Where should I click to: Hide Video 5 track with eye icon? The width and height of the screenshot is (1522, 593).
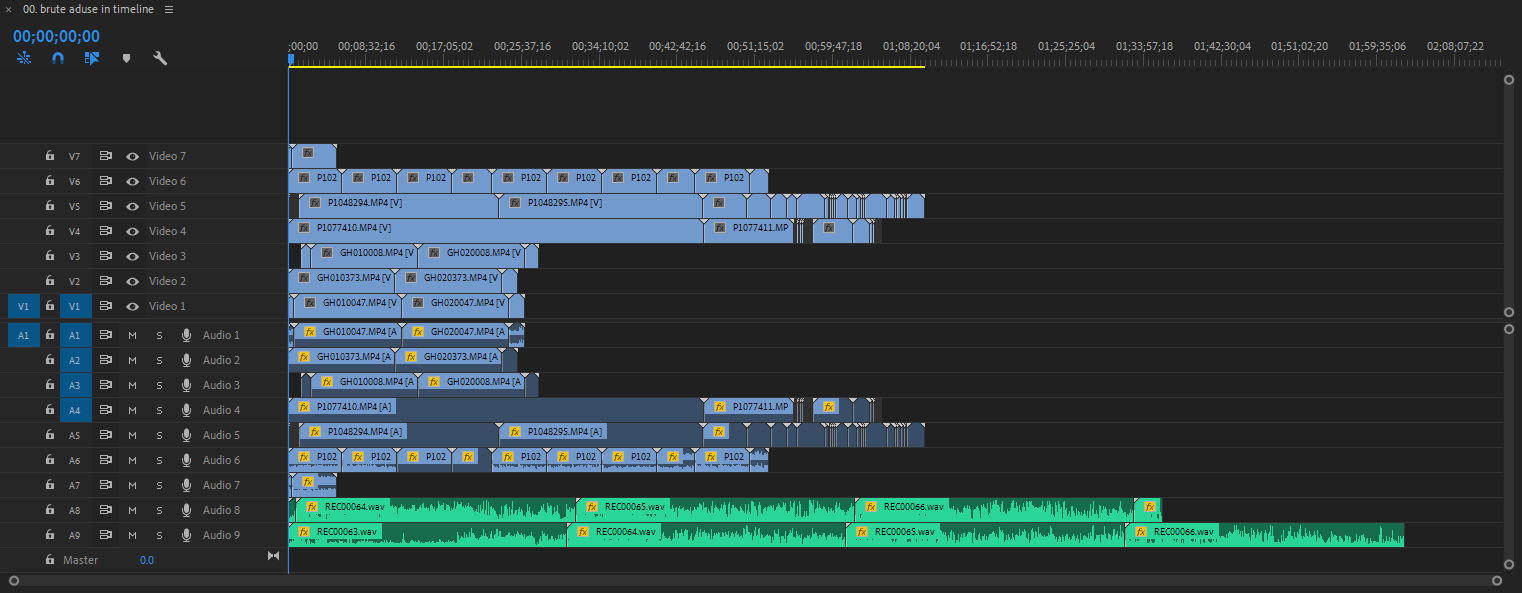[x=131, y=206]
